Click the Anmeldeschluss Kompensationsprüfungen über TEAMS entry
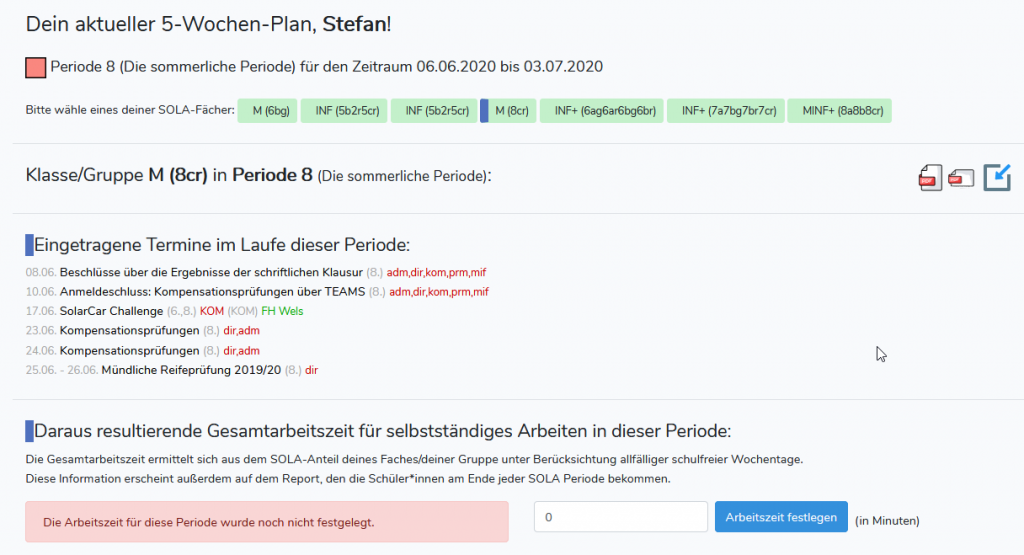Image resolution: width=1024 pixels, height=555 pixels. click(x=212, y=292)
